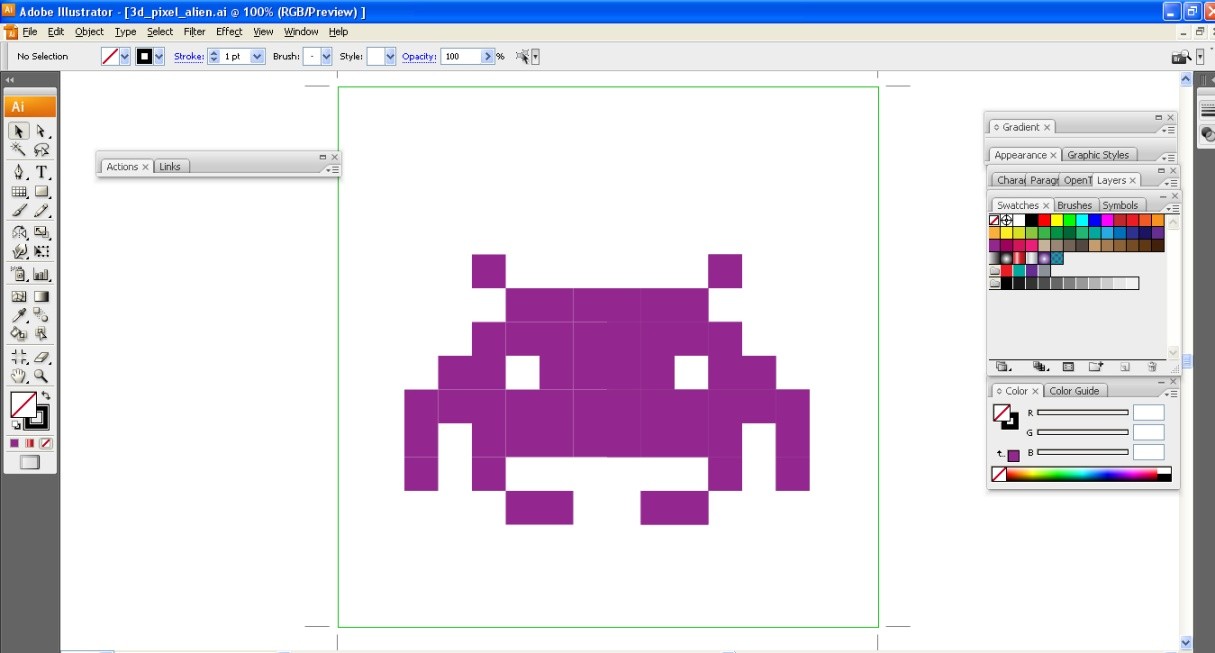Image resolution: width=1215 pixels, height=653 pixels.
Task: Select the Selection (black arrow) tool
Action: click(19, 131)
